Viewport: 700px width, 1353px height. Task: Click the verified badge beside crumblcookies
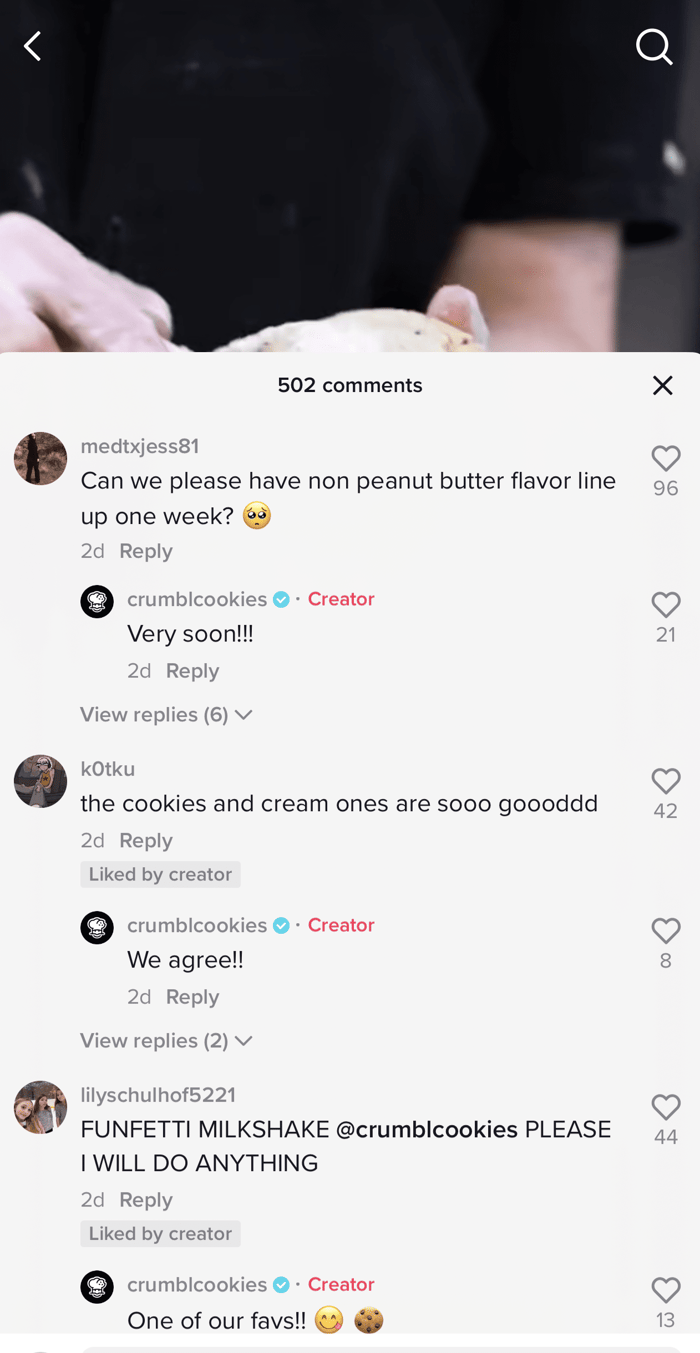pos(280,599)
